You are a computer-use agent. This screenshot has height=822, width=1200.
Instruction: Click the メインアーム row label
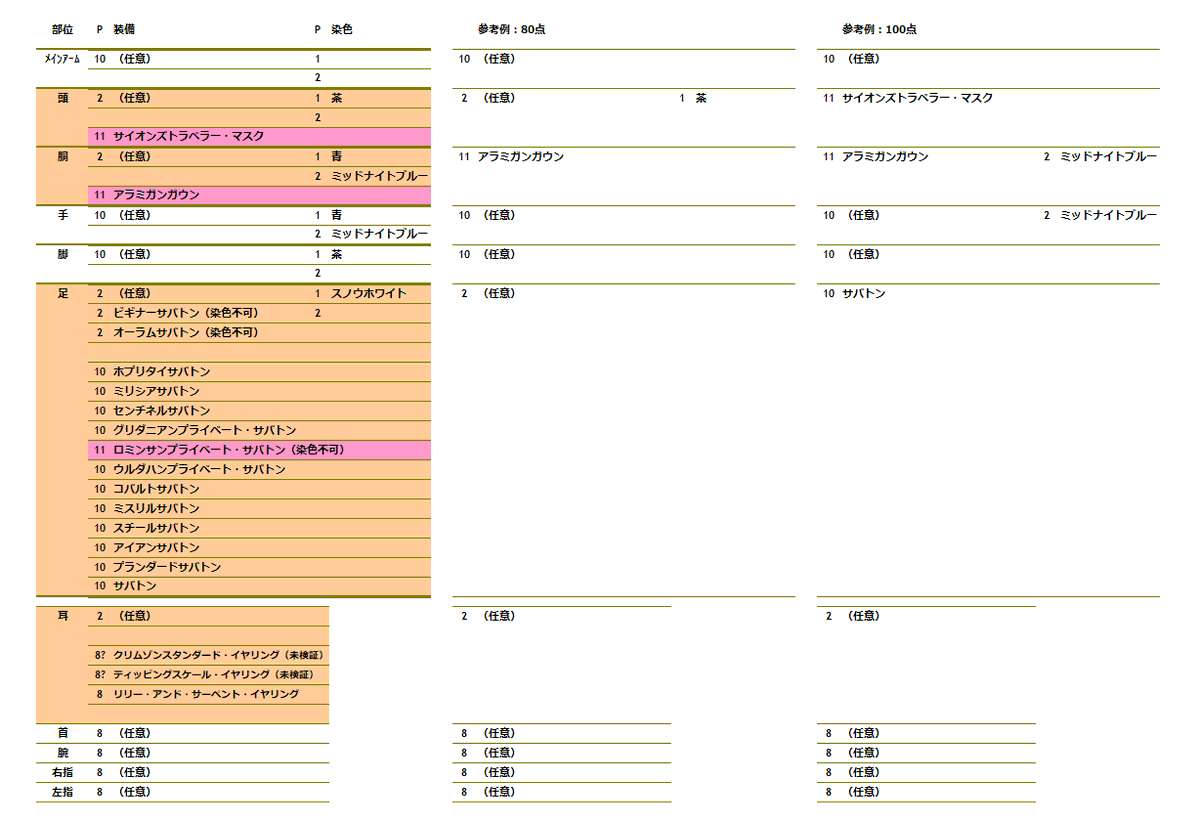[x=62, y=59]
